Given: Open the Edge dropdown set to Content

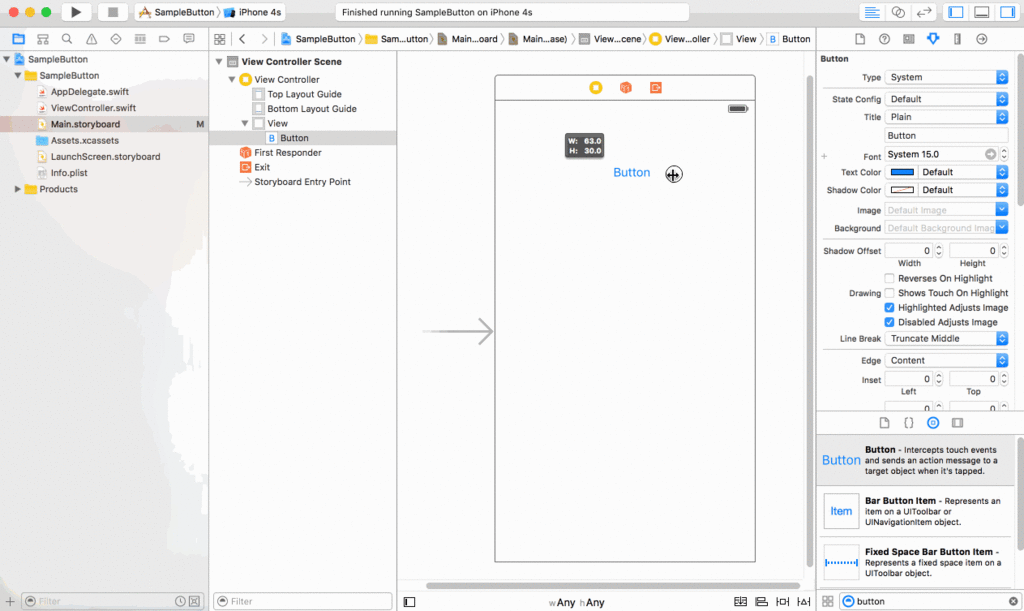Looking at the screenshot, I should (946, 360).
